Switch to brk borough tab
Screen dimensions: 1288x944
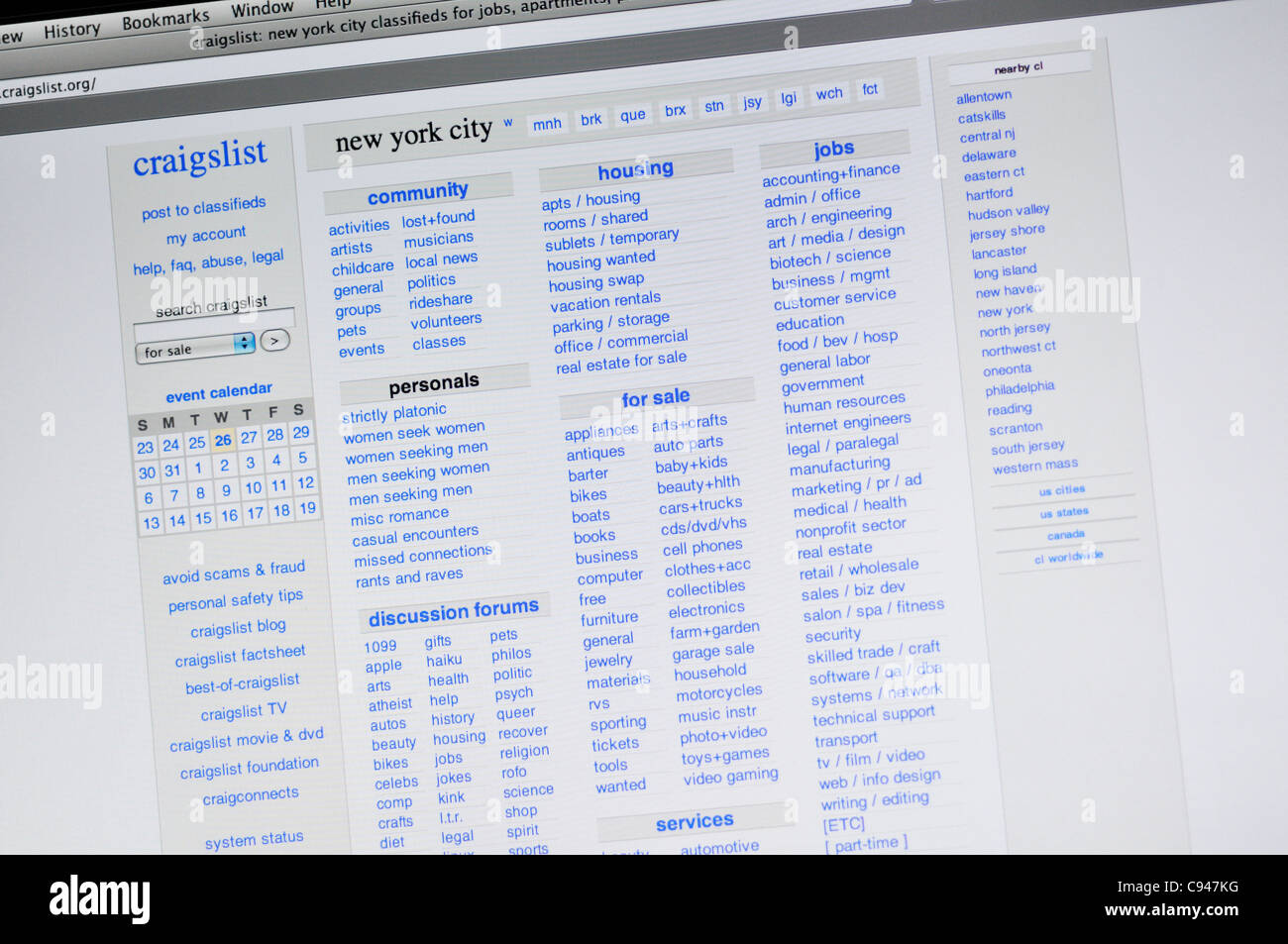[590, 119]
